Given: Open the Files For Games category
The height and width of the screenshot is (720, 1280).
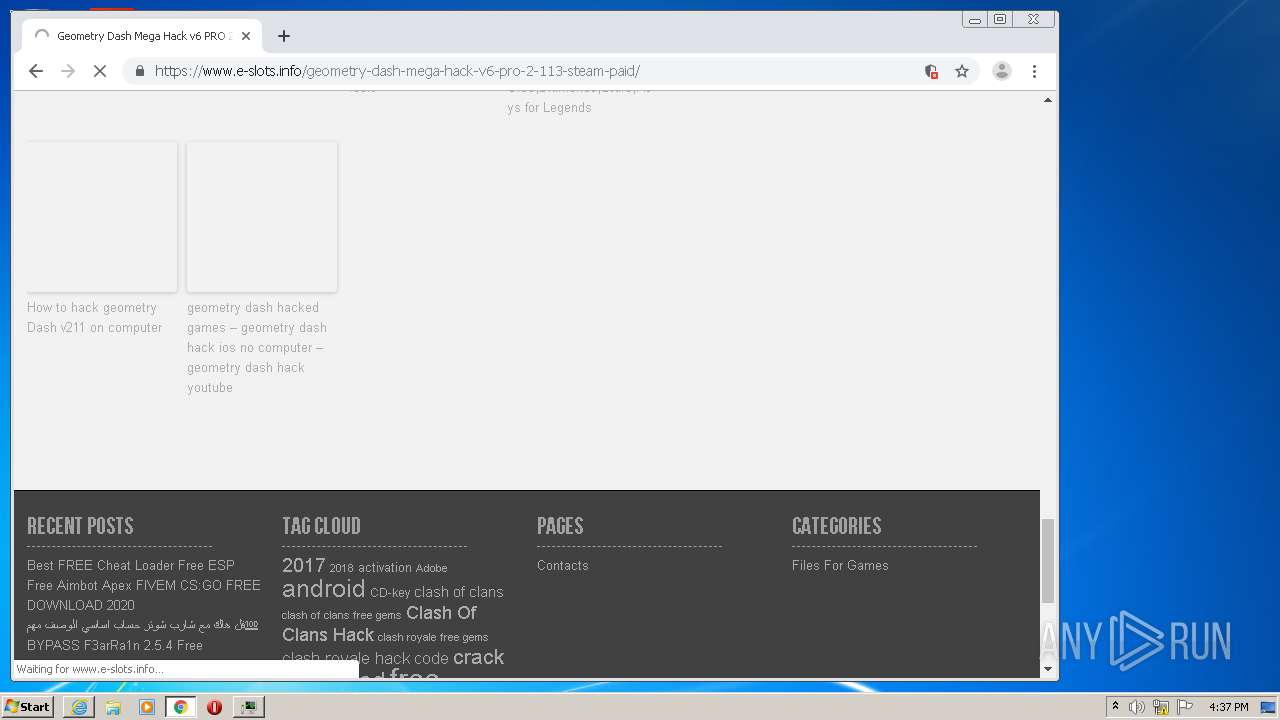Looking at the screenshot, I should pos(840,566).
